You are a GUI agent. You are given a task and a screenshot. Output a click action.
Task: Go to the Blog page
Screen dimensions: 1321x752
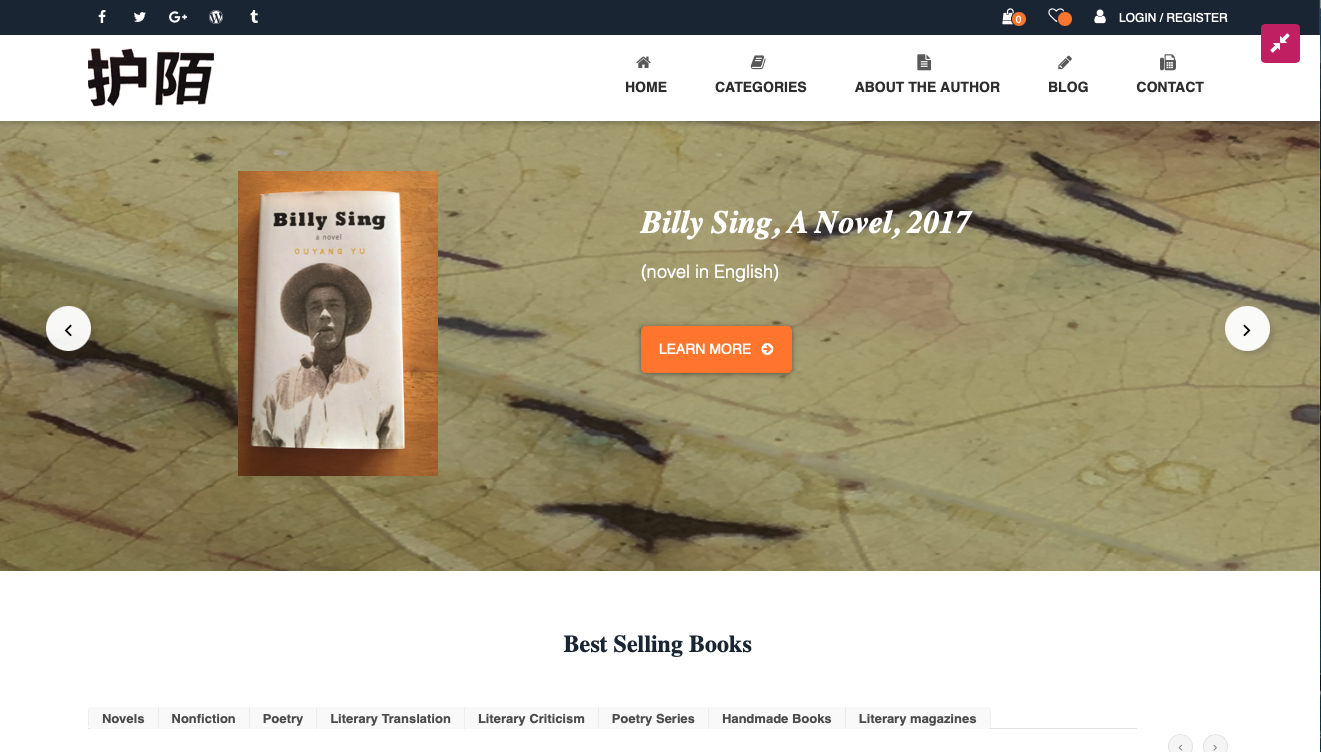pos(1068,75)
